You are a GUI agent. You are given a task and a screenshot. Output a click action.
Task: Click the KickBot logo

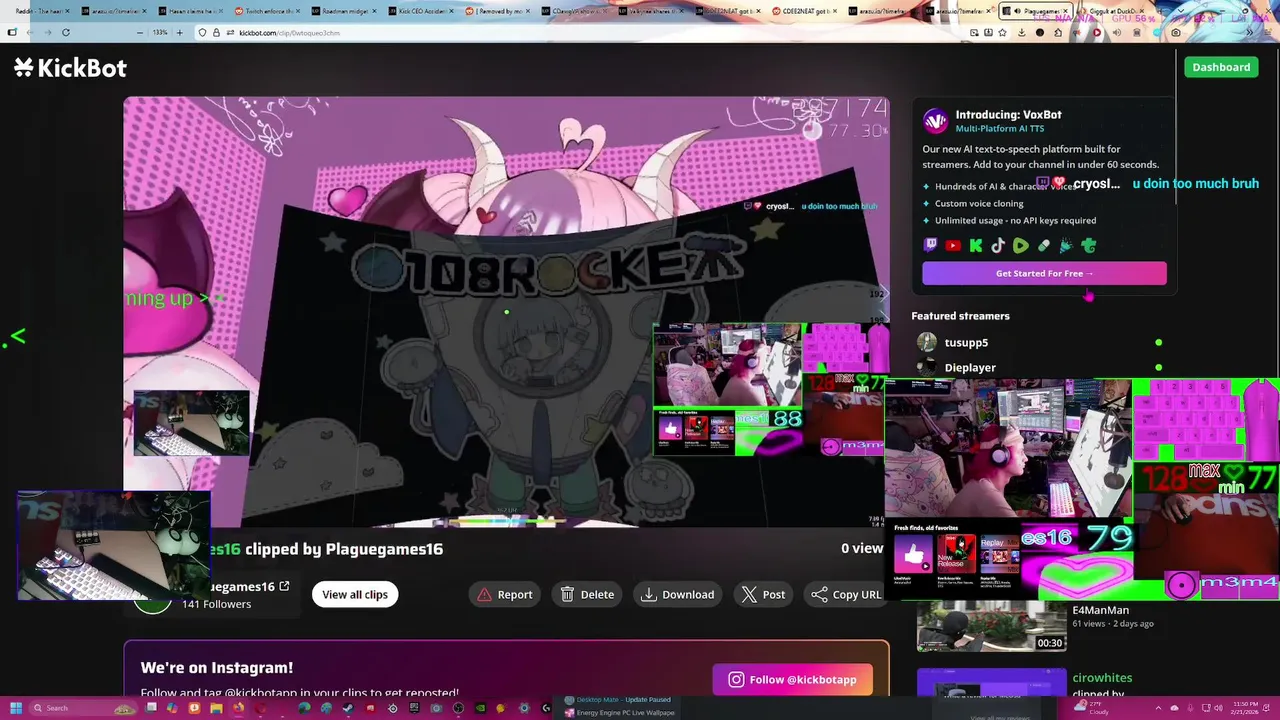(70, 68)
